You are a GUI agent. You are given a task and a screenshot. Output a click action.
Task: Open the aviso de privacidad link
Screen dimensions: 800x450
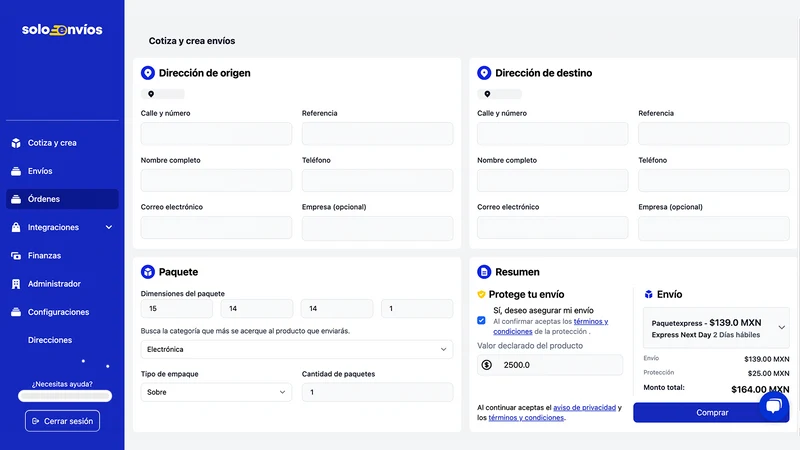point(584,407)
